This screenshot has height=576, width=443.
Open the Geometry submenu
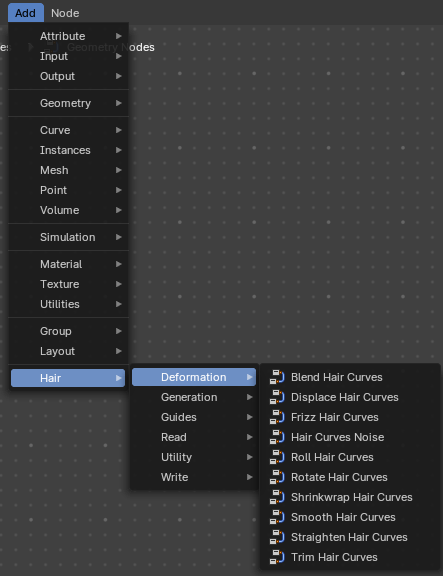[68, 103]
